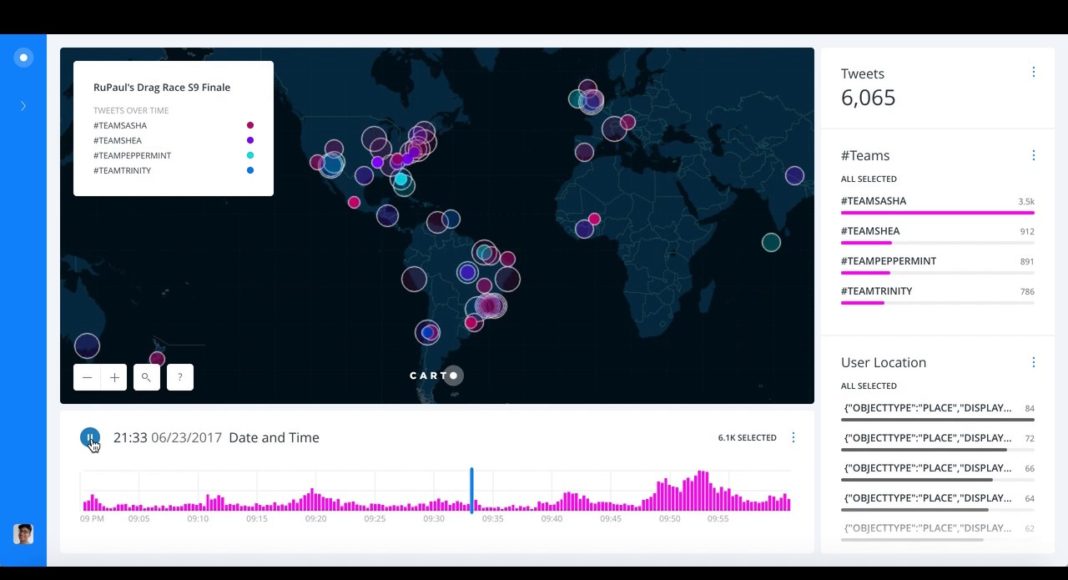Open the User Location widget three-dot menu

point(1033,362)
